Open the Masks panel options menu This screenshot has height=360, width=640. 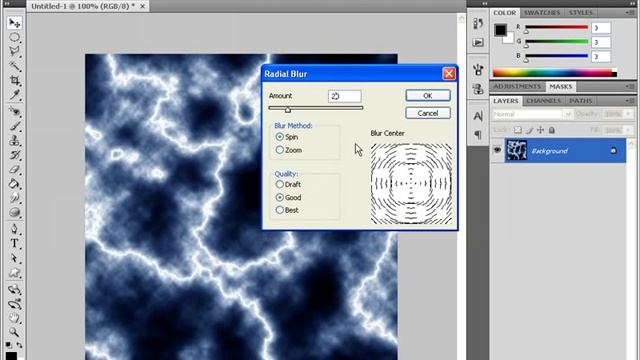(x=630, y=87)
